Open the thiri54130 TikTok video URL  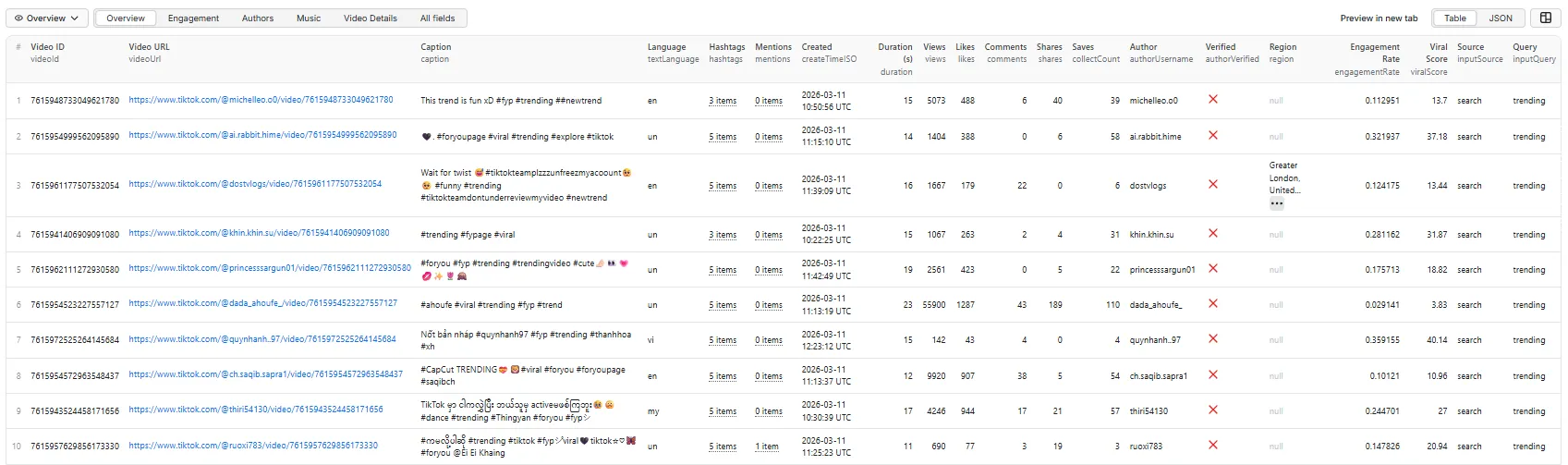256,410
